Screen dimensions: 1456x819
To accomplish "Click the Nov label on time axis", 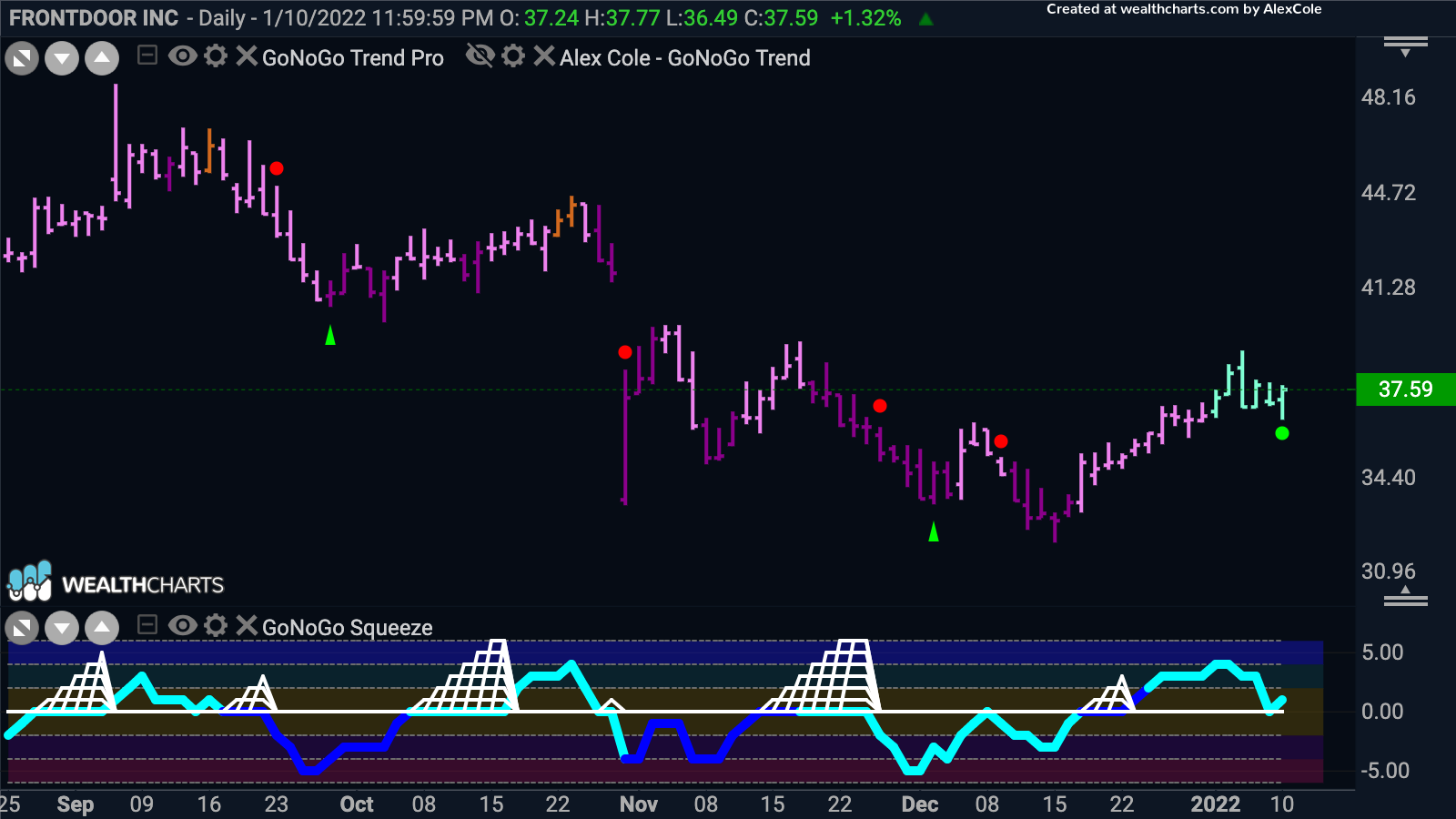I will click(639, 804).
